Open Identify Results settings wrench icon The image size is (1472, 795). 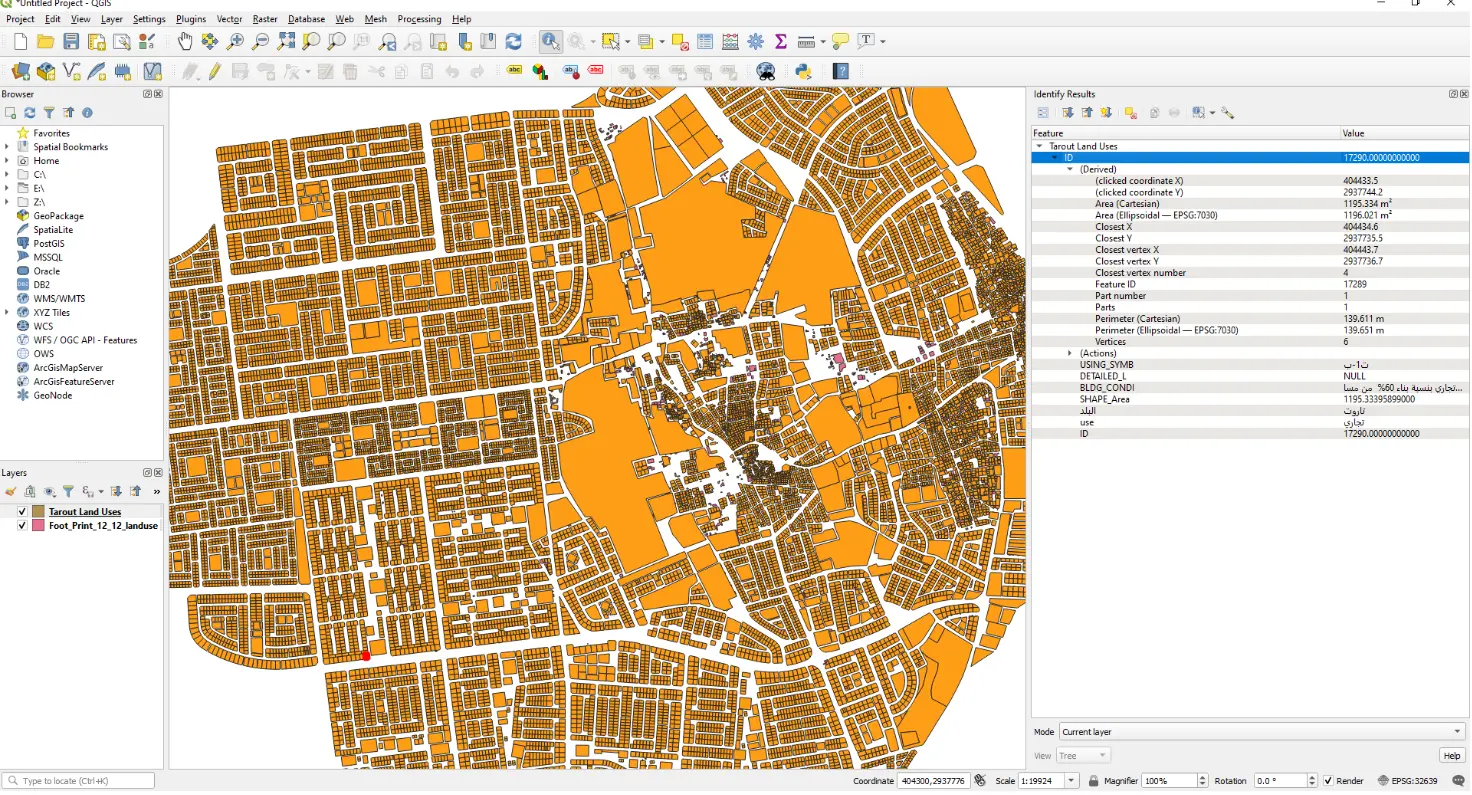click(x=1227, y=113)
